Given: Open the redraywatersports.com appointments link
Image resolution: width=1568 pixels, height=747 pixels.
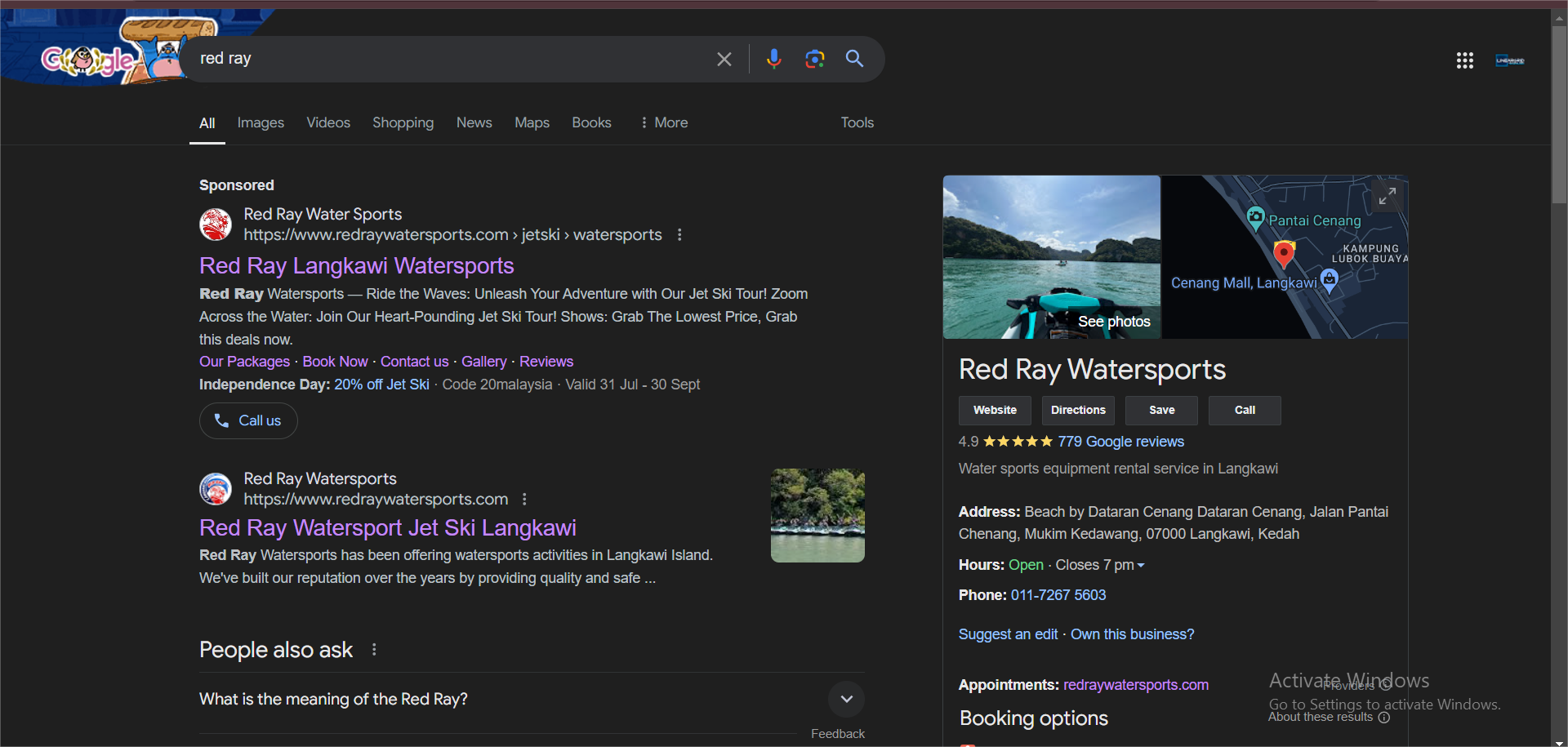Looking at the screenshot, I should pyautogui.click(x=1136, y=685).
